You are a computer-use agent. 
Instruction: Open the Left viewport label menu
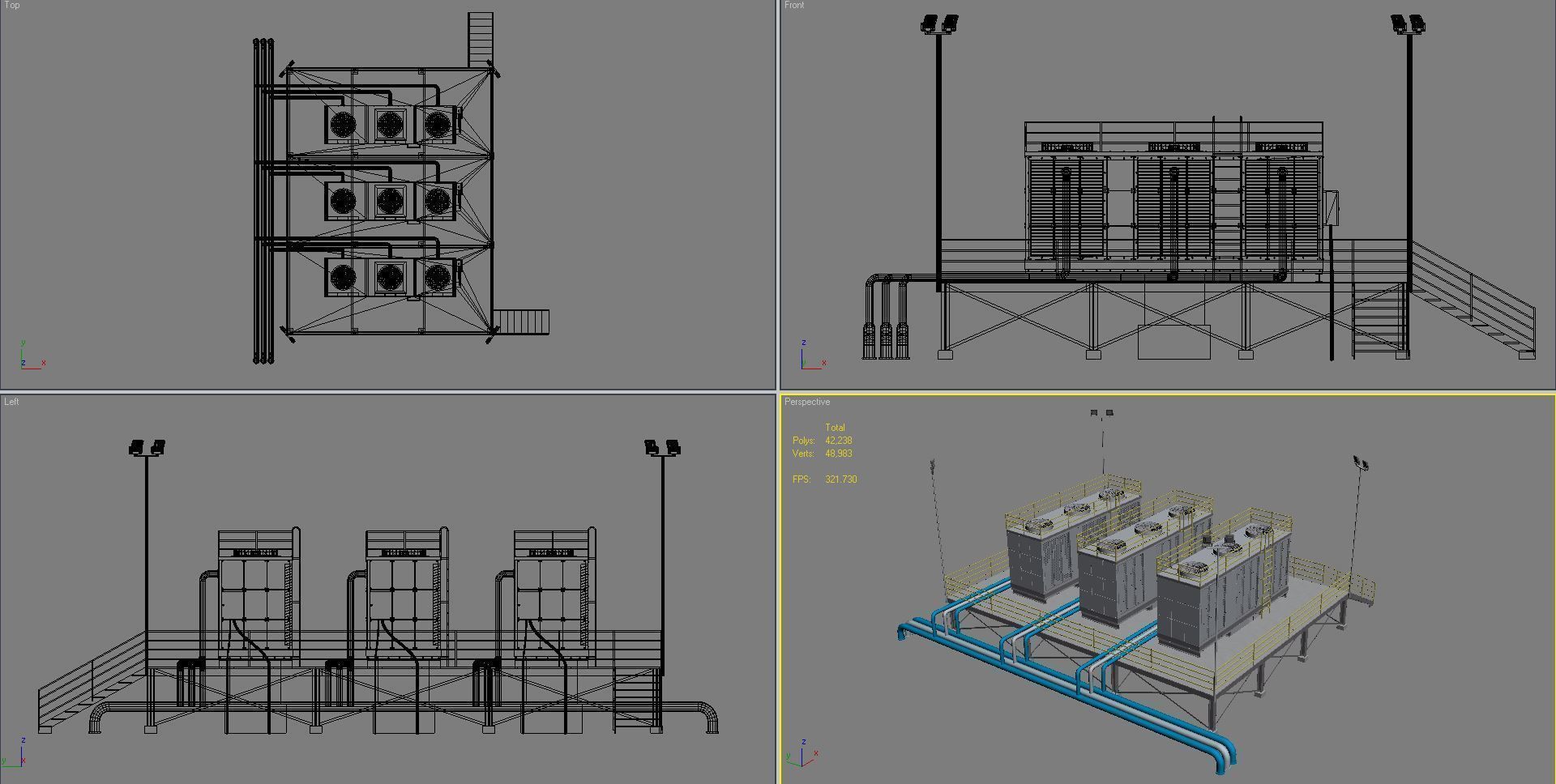11,402
